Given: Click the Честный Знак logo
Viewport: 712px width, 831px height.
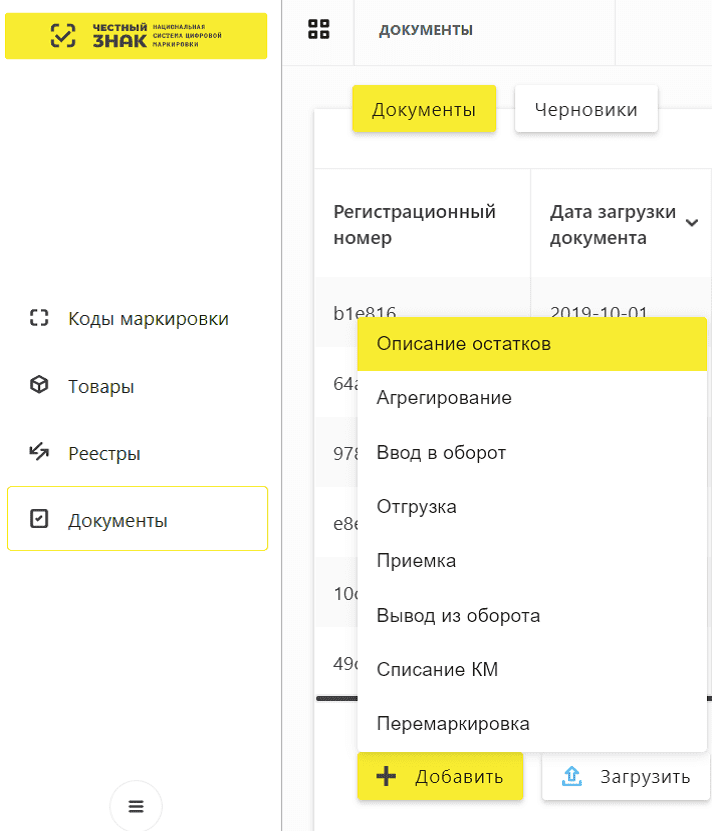Looking at the screenshot, I should tap(136, 36).
